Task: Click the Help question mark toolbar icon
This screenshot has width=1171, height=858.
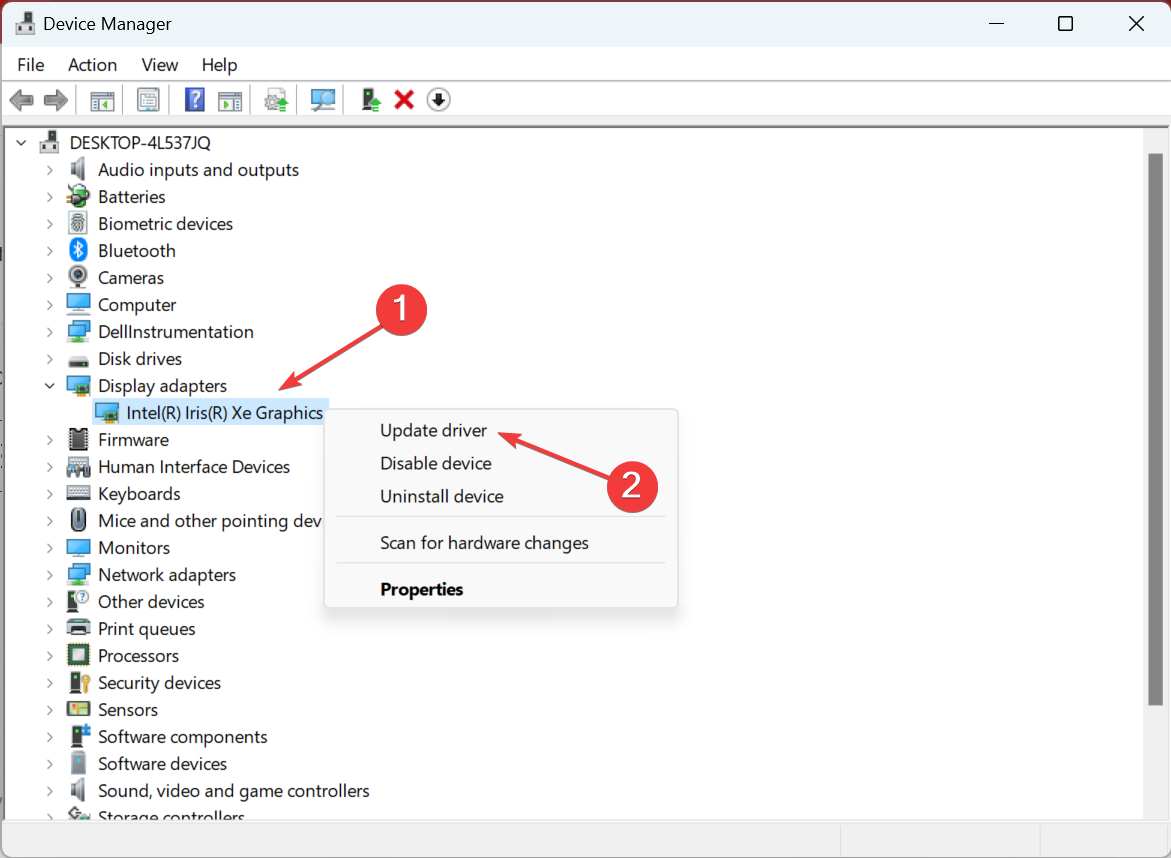Action: point(195,100)
